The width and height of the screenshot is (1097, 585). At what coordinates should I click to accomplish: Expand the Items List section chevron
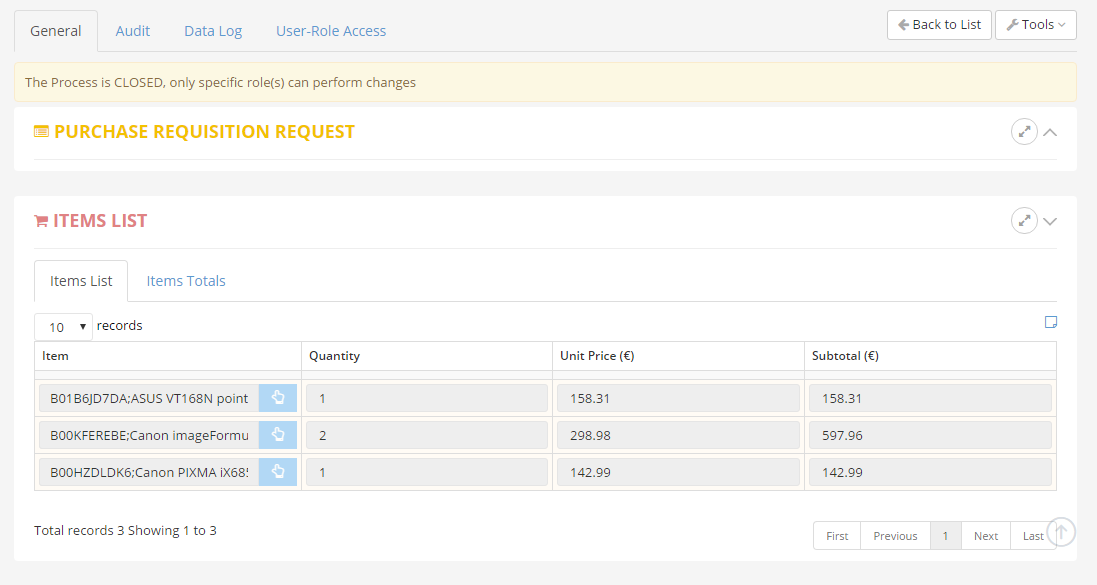pos(1050,221)
